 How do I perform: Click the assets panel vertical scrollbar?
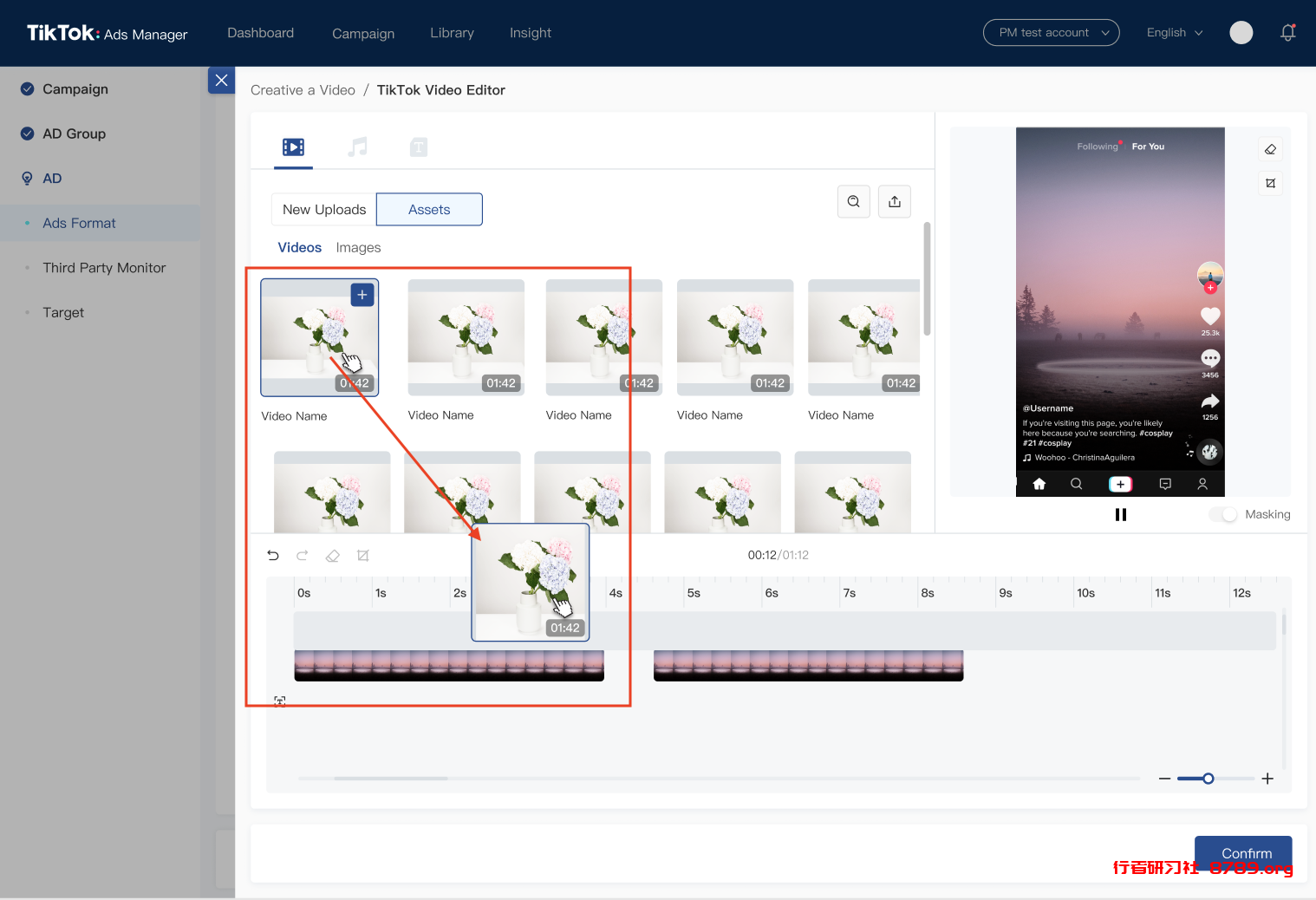coord(927,279)
